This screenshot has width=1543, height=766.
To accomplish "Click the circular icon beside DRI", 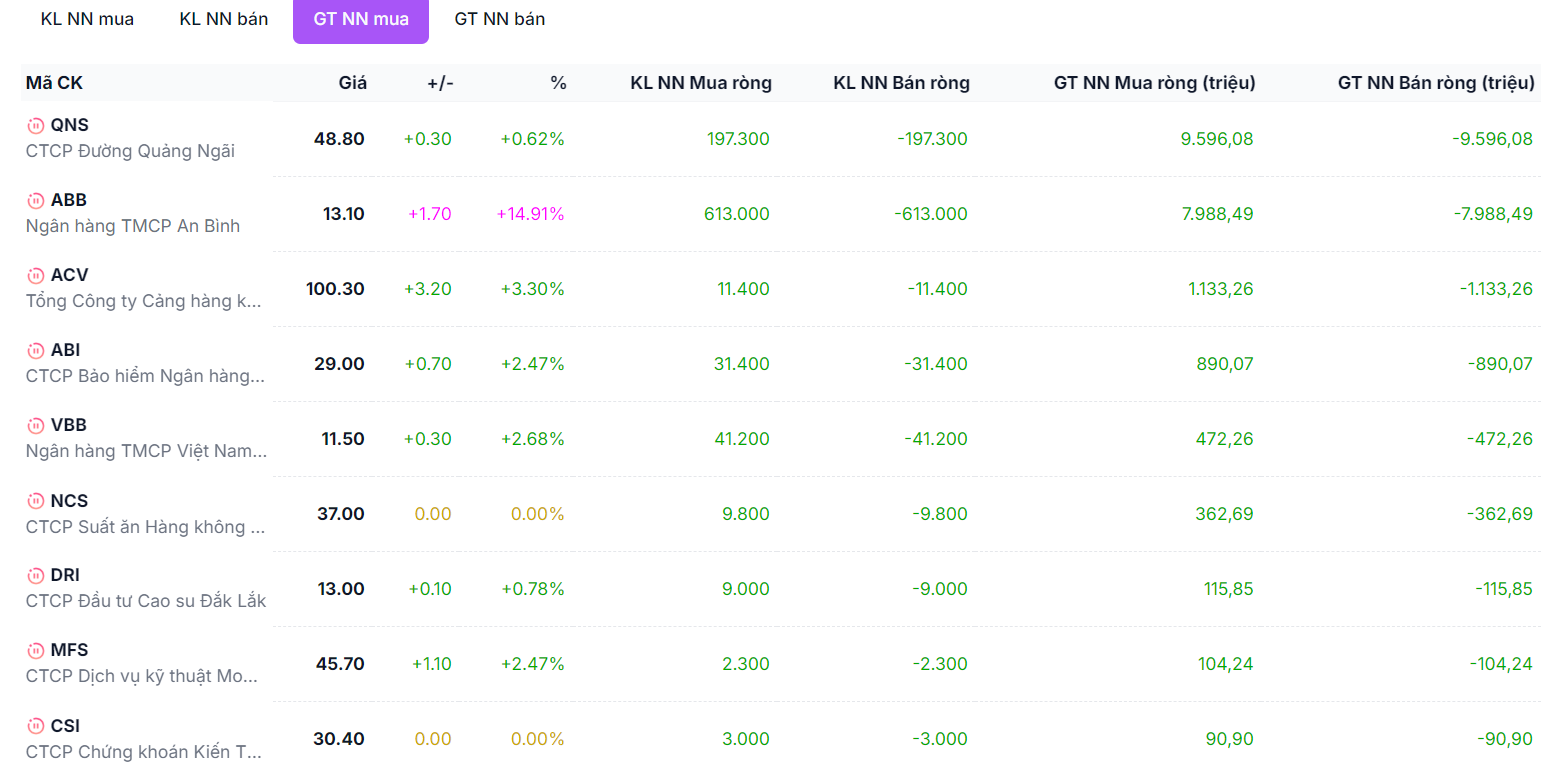I will pos(35,575).
